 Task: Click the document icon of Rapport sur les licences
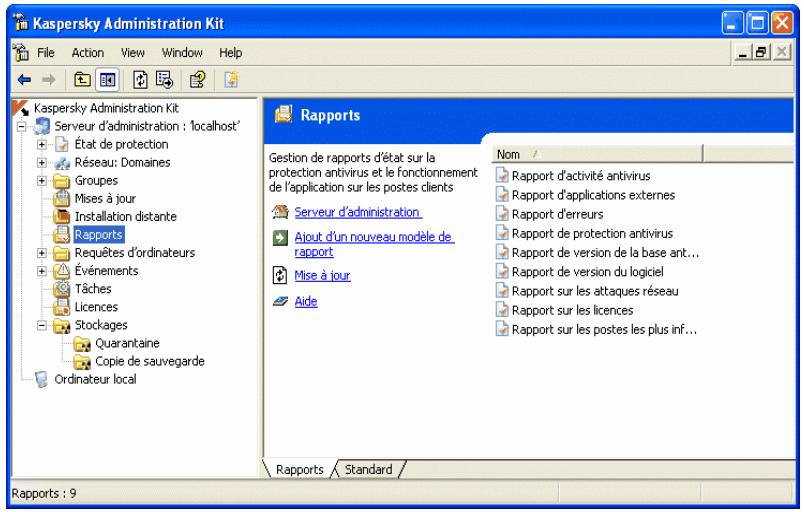point(502,310)
